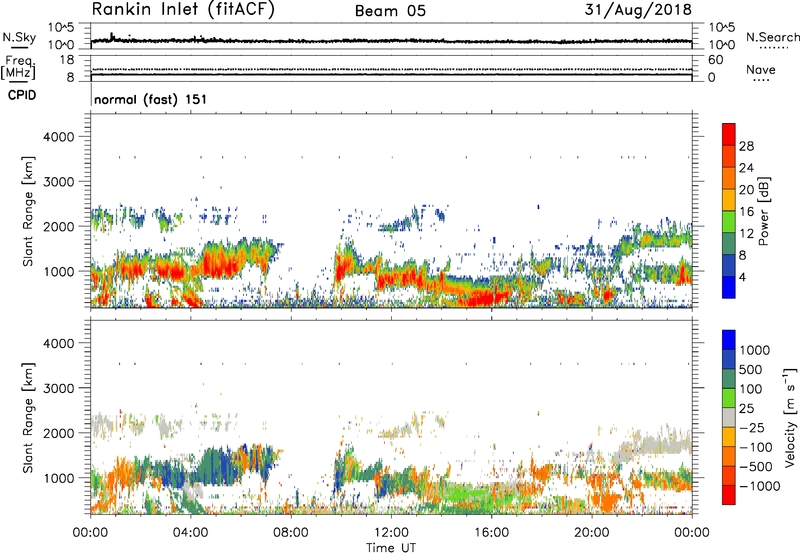This screenshot has height=554, width=800.
Task: Click the '60' Nave tick label
Action: [715, 60]
